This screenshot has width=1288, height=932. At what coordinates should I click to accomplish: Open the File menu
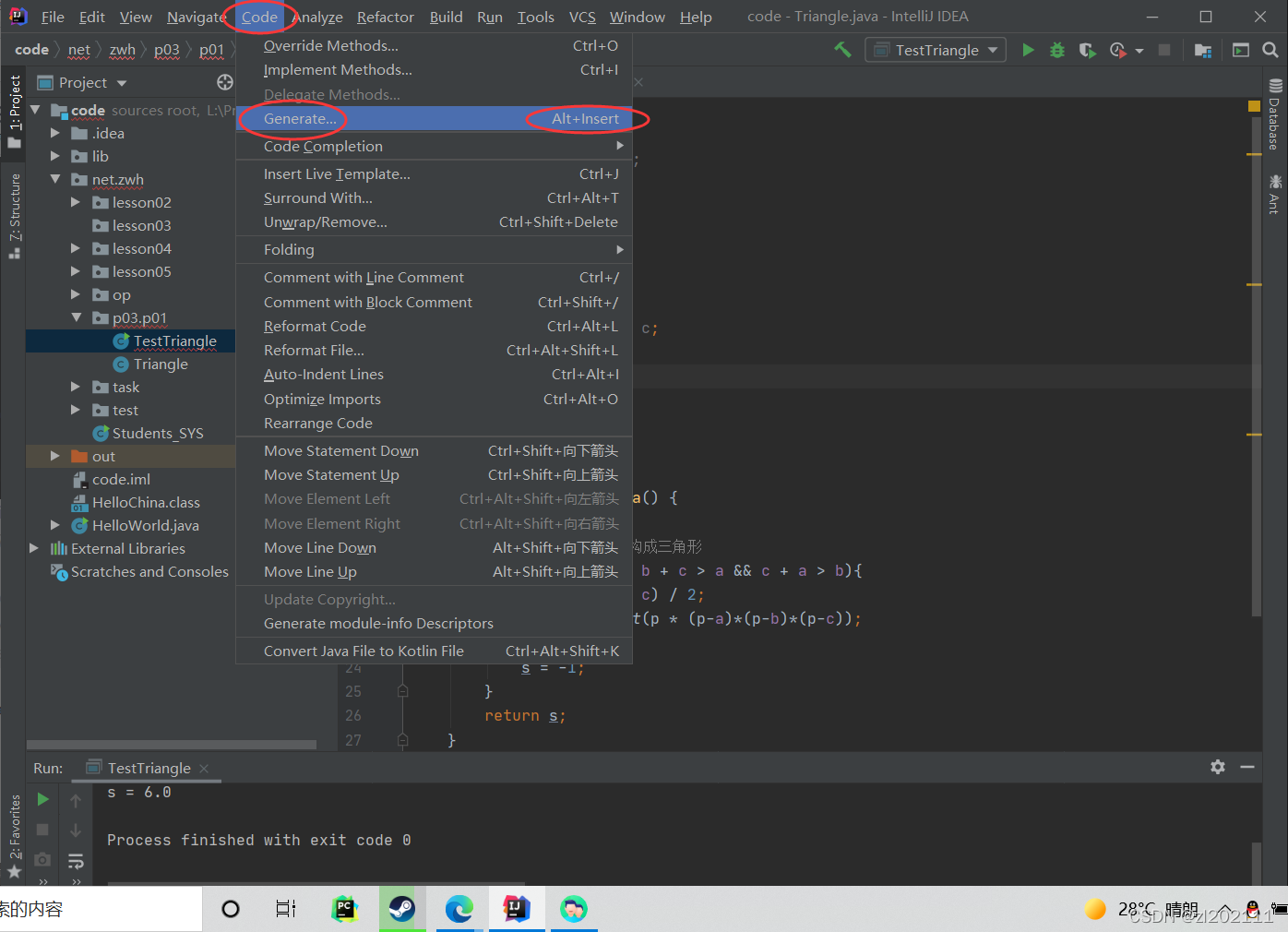pyautogui.click(x=53, y=17)
